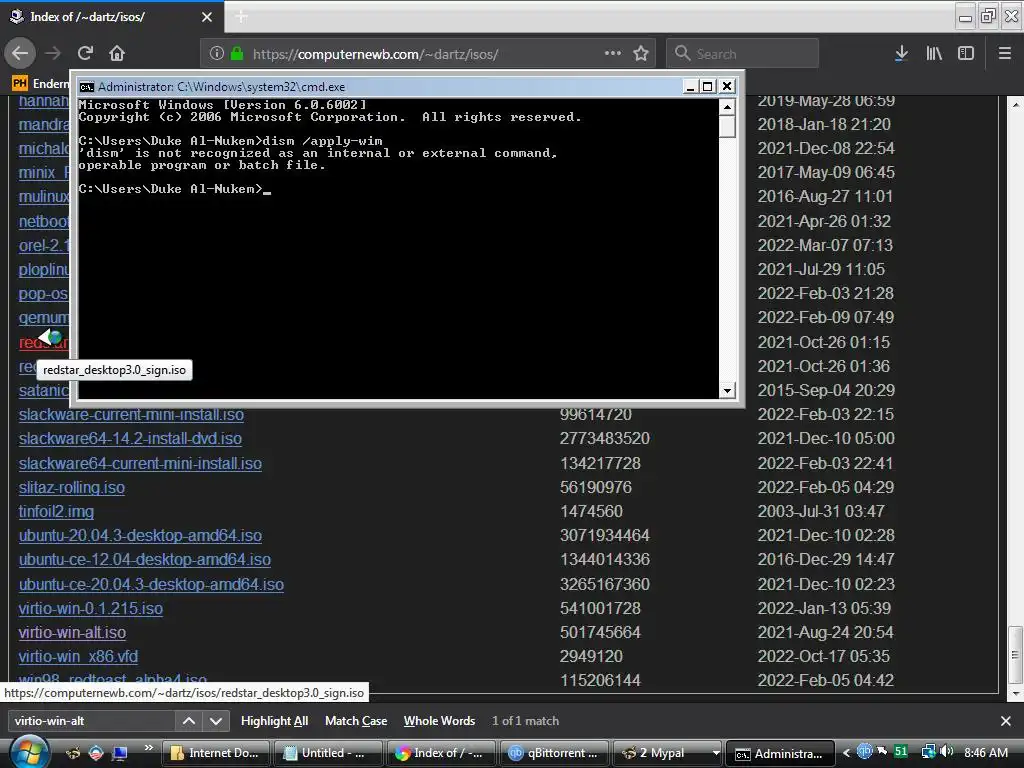Screen dimensions: 1024x768
Task: Switch to Untitled taskbar window
Action: (x=328, y=753)
